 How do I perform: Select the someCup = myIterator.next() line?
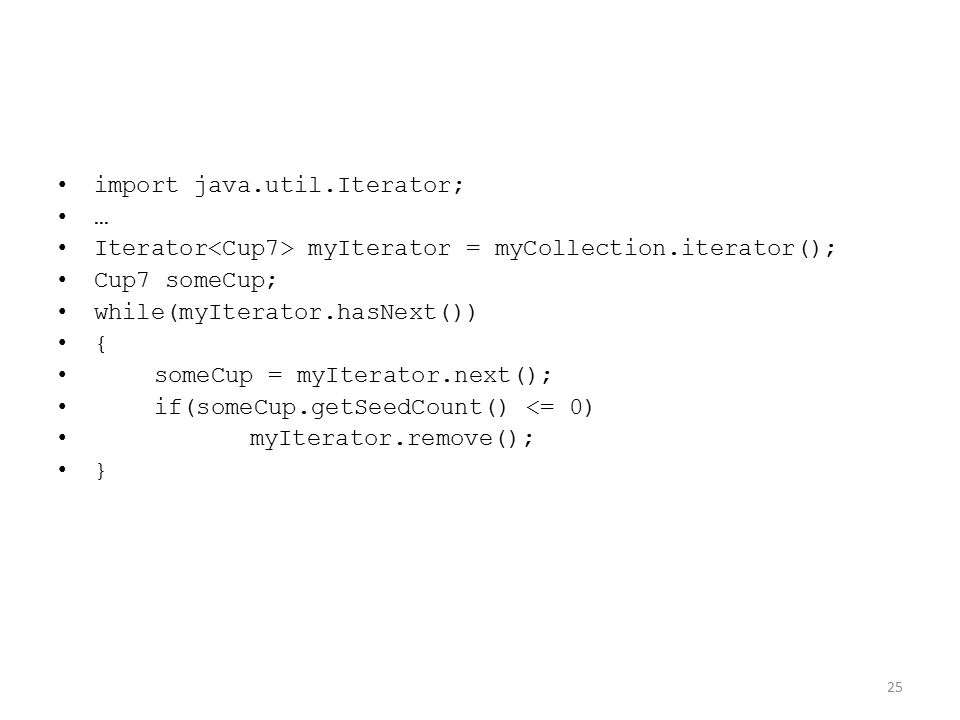tap(353, 375)
